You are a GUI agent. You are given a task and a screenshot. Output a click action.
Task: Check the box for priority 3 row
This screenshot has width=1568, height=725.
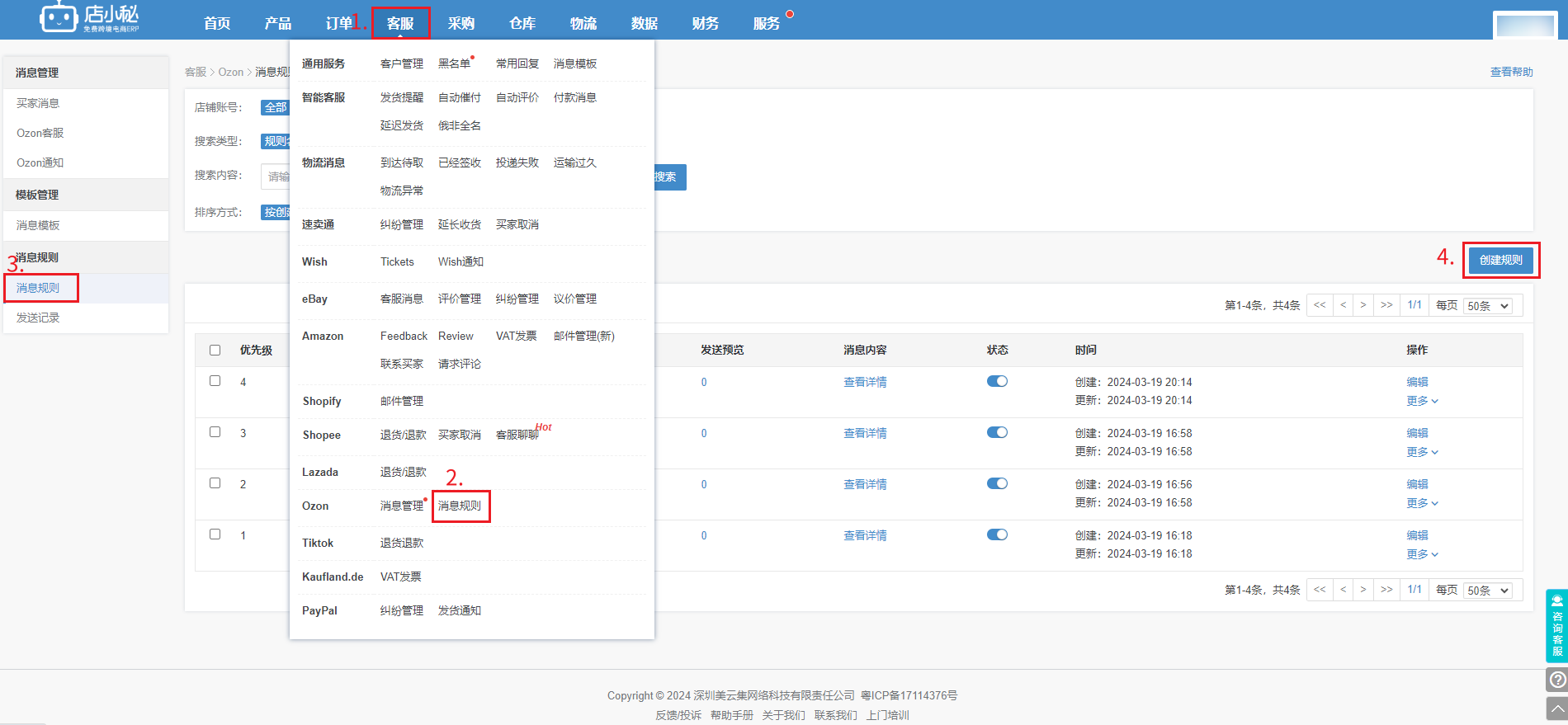pos(215,432)
